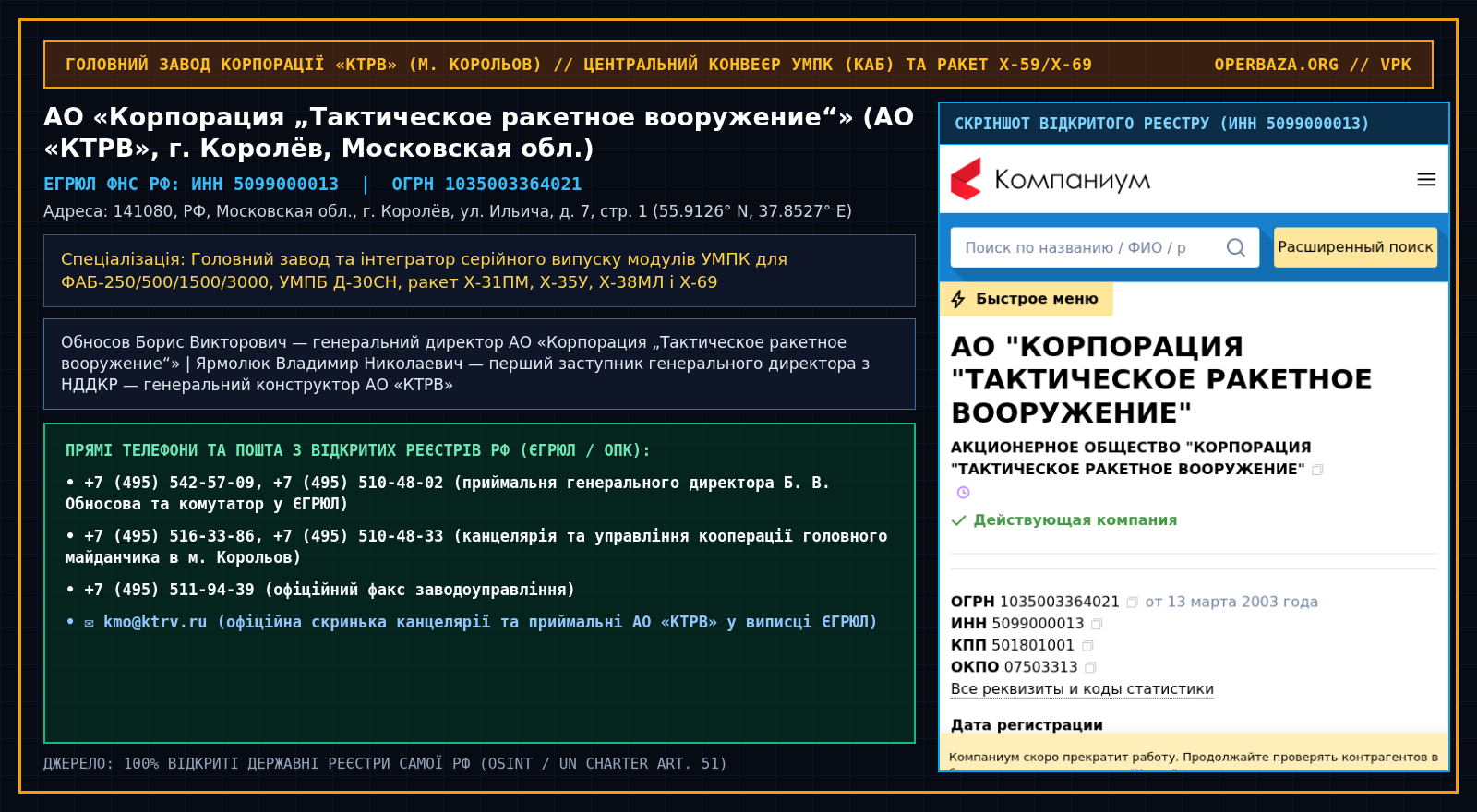The image size is (1477, 812).
Task: Click the 'Компаниум скоро прекратит работу' notice banner
Action: click(1194, 753)
